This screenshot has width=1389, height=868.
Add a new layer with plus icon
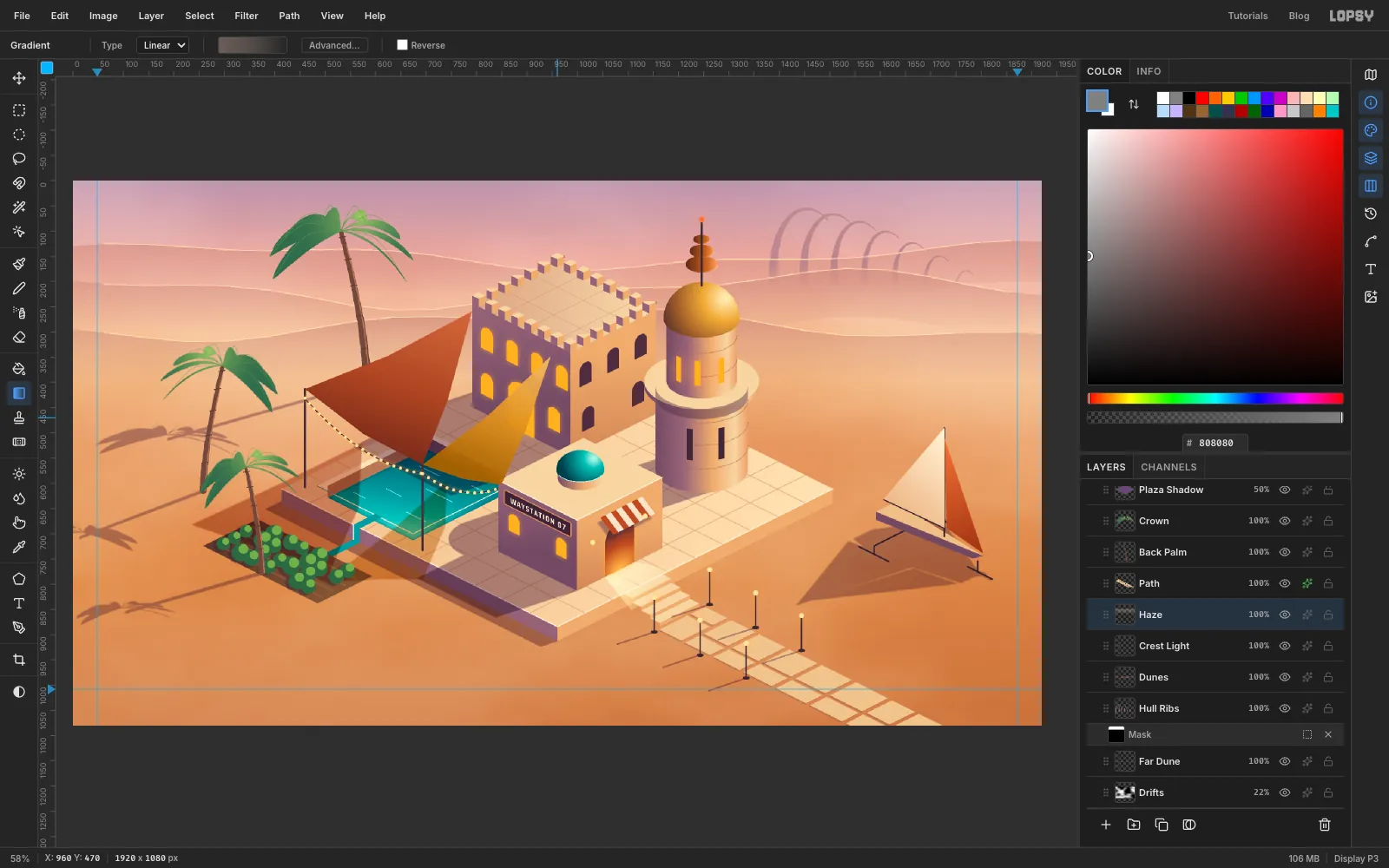click(1106, 825)
